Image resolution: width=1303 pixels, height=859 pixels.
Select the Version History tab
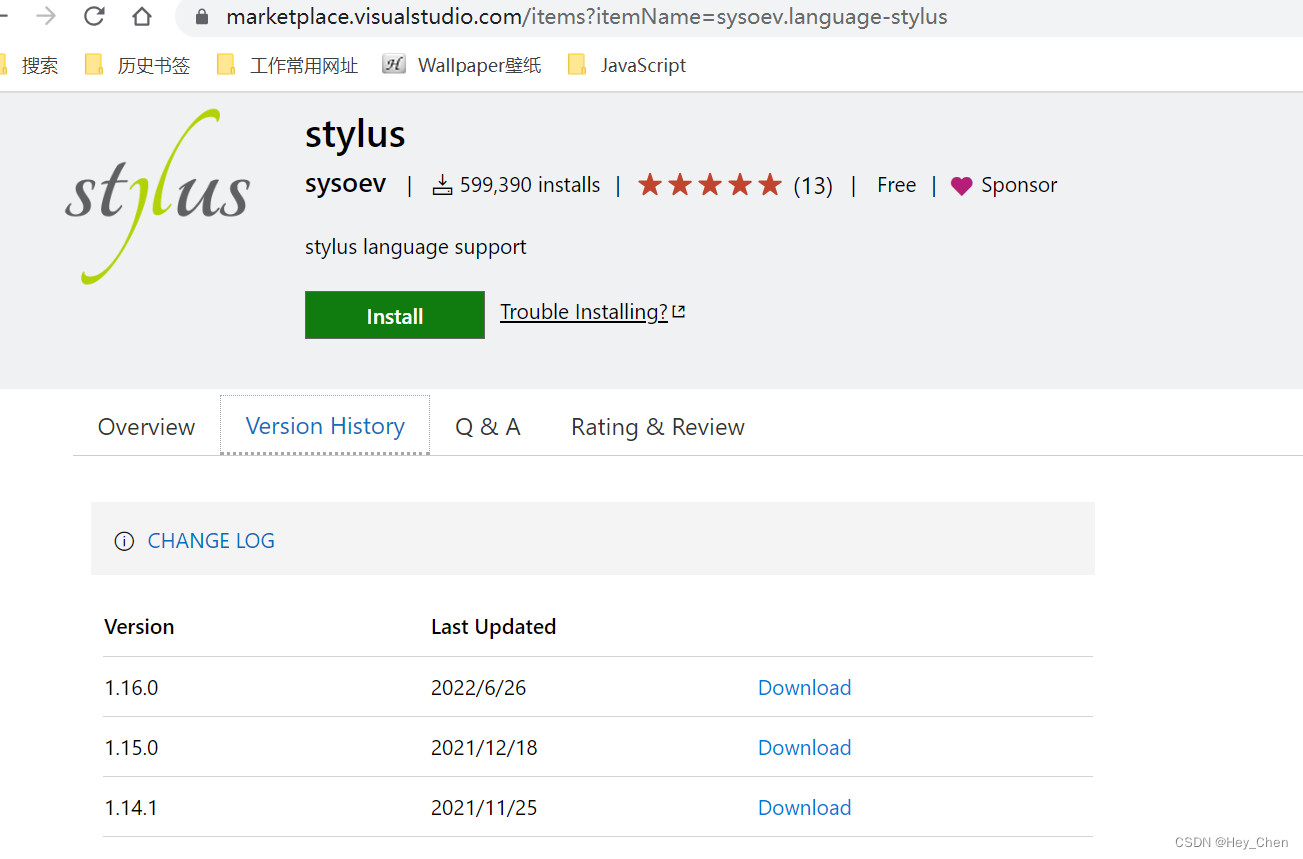(x=324, y=425)
